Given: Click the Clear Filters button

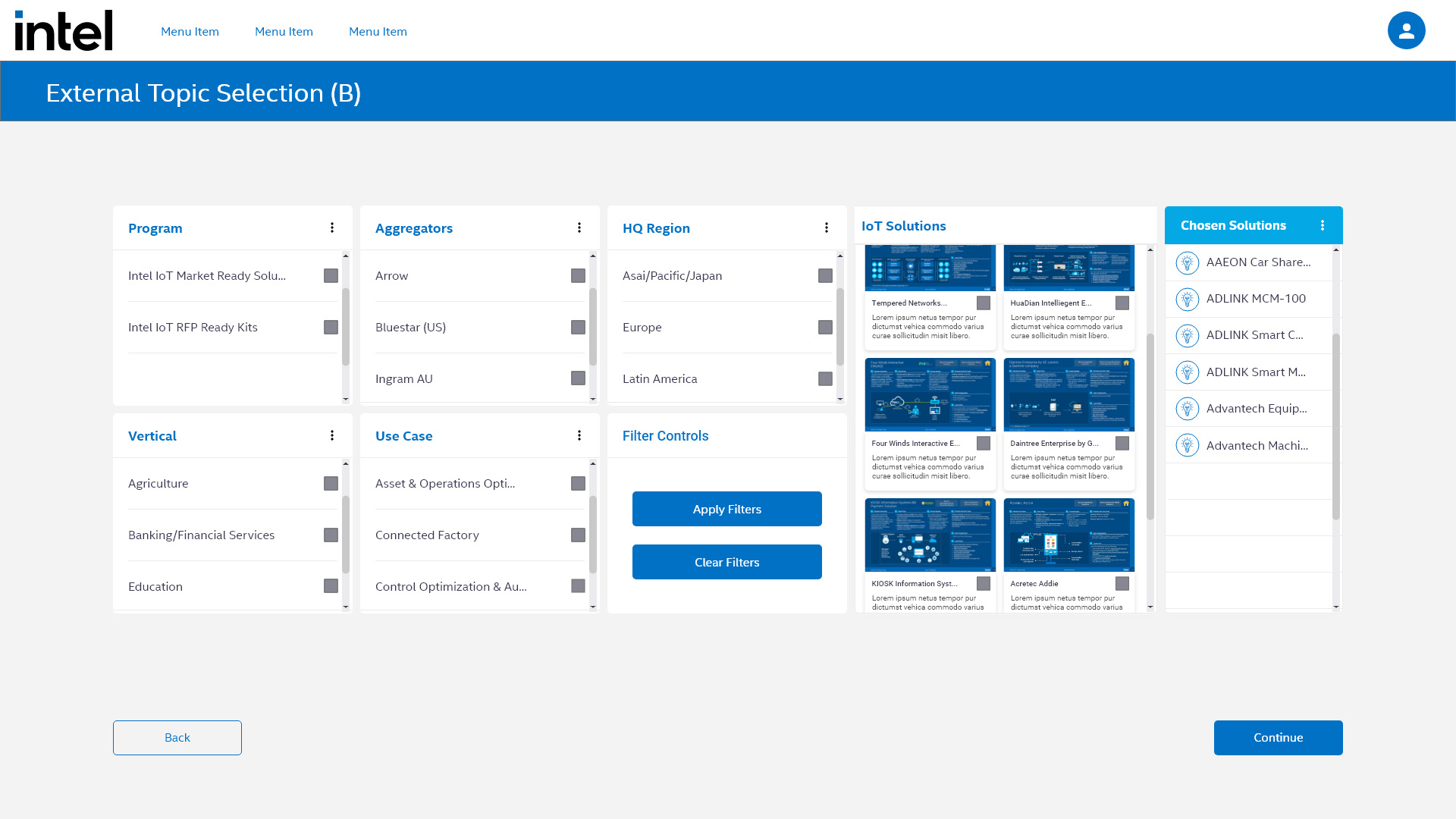Looking at the screenshot, I should pos(726,562).
